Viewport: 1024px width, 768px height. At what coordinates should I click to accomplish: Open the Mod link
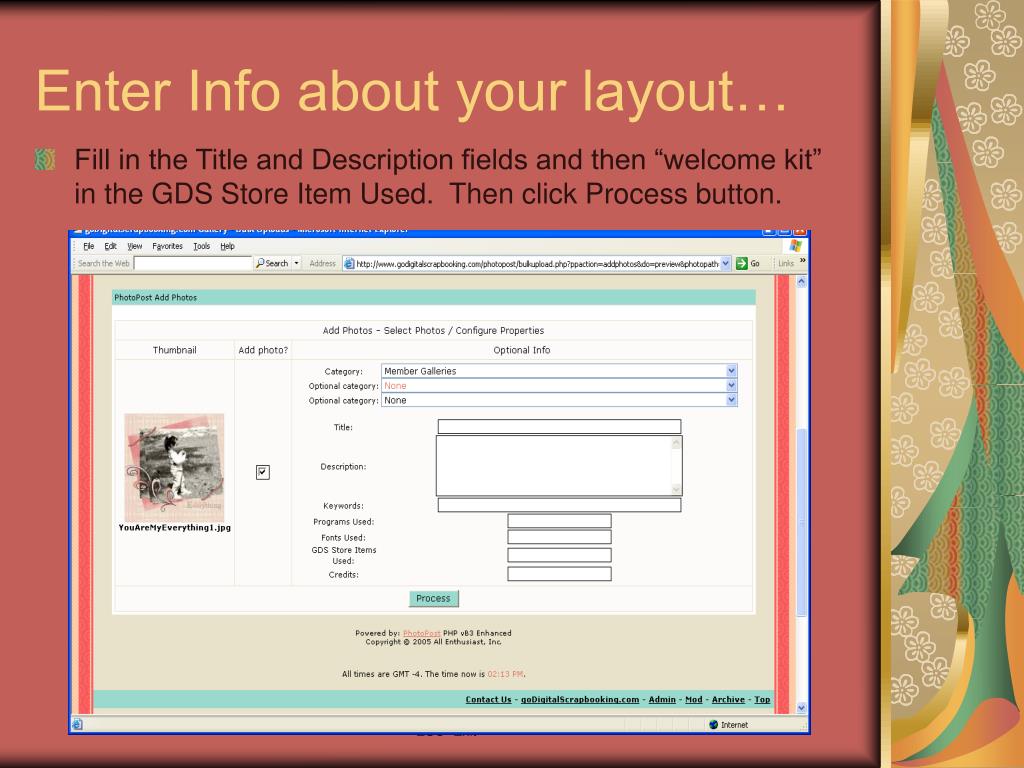click(x=694, y=699)
